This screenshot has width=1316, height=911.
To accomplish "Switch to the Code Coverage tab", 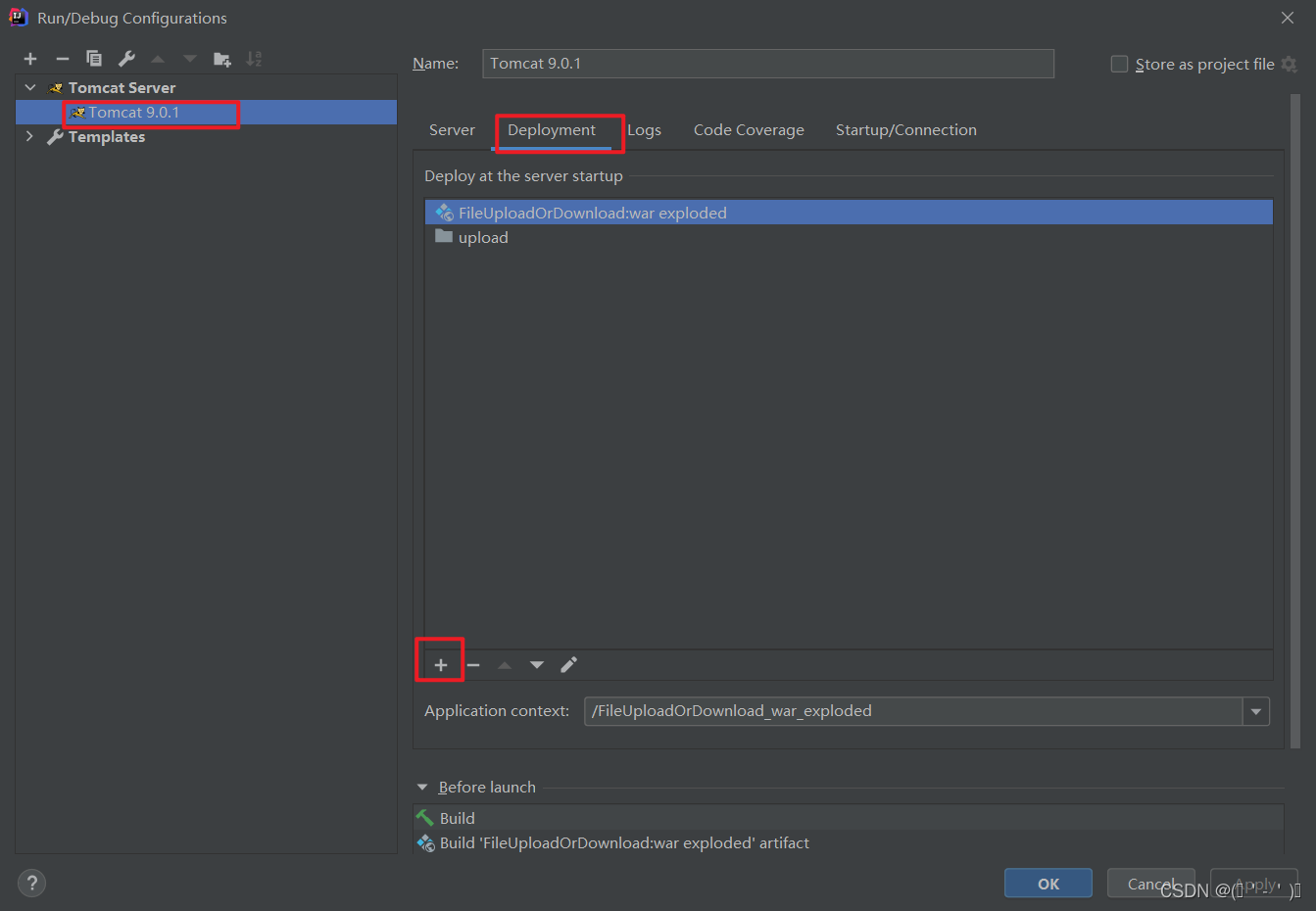I will click(x=749, y=130).
